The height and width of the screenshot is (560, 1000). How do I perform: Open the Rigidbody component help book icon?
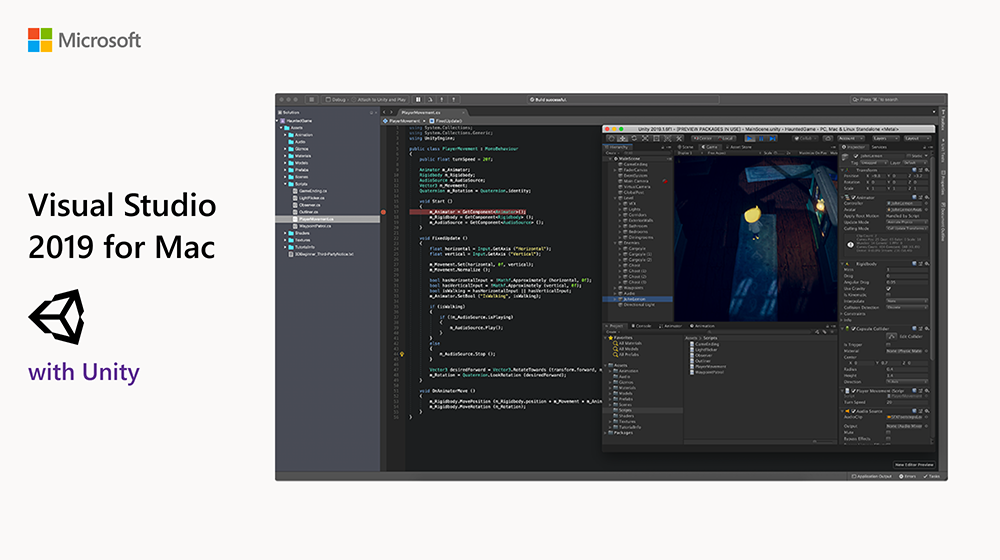click(914, 264)
